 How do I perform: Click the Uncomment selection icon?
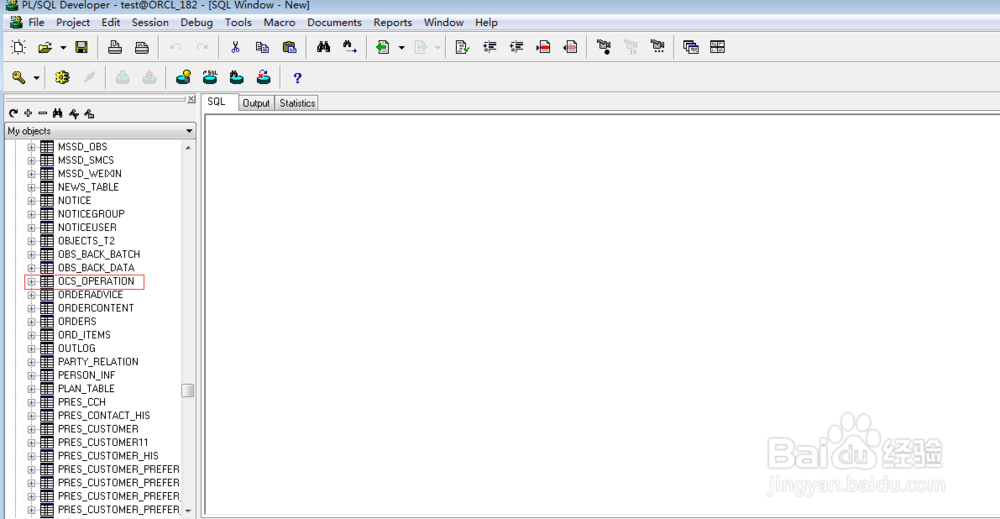coord(570,47)
